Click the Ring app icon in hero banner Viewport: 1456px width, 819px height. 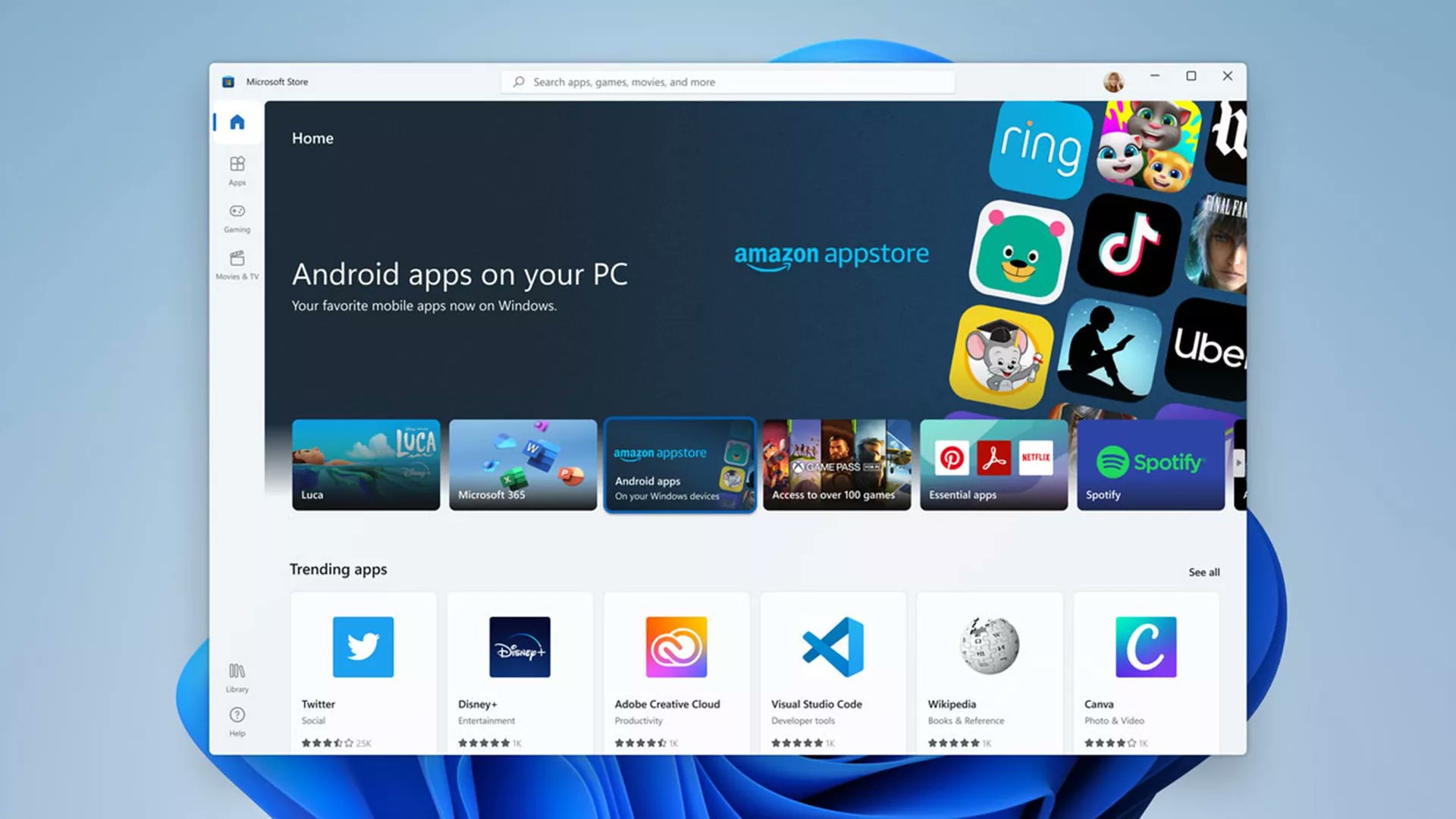[x=1040, y=149]
